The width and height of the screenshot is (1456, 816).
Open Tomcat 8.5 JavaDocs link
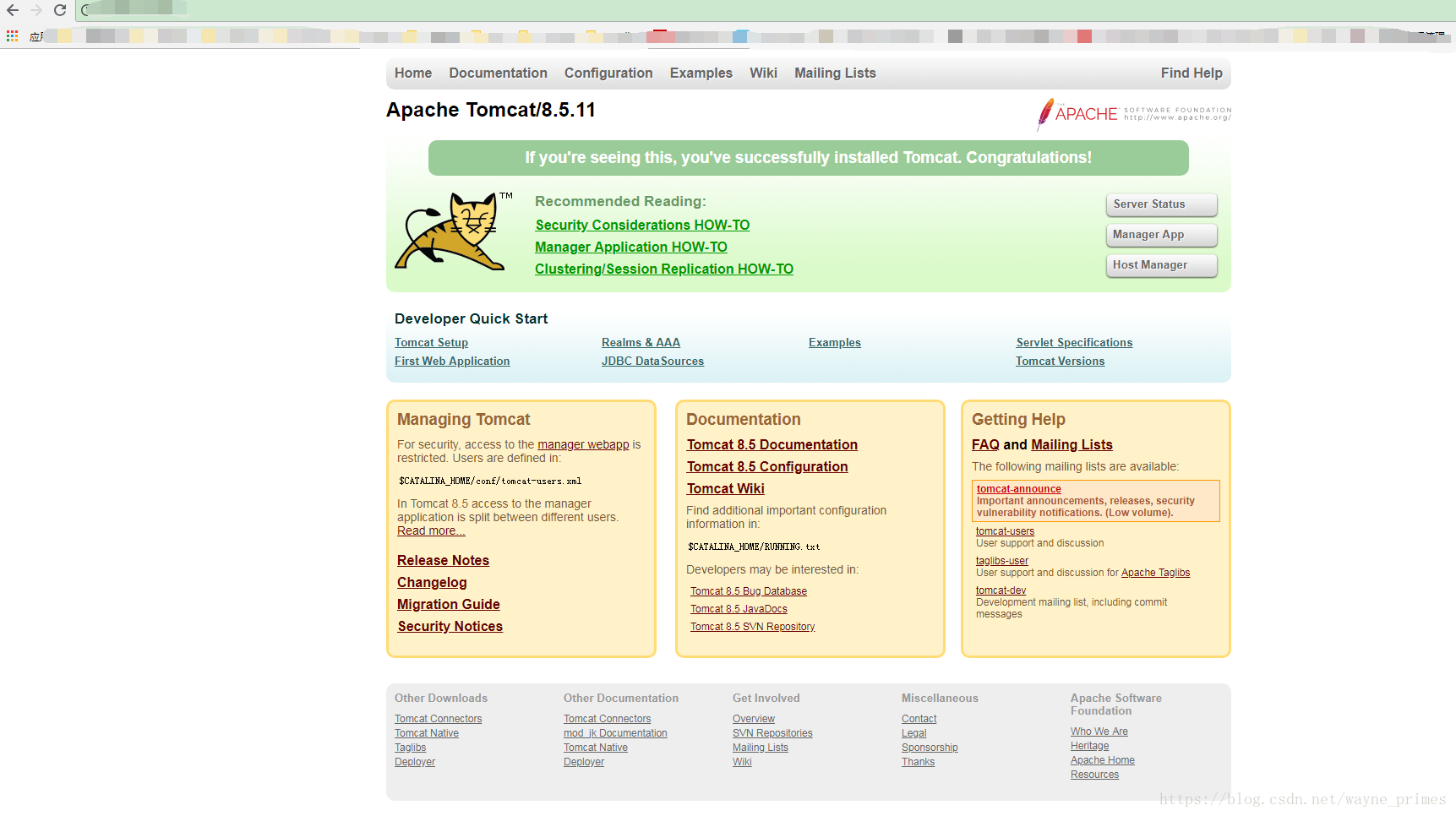point(739,609)
